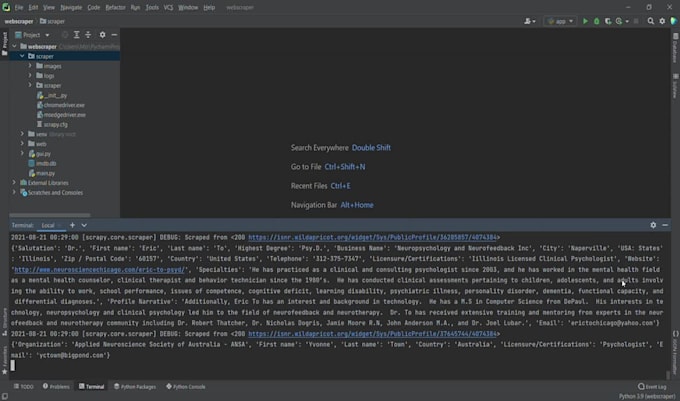680x401 pixels.
Task: Collapse the selected scraper folder
Action: coord(22,56)
